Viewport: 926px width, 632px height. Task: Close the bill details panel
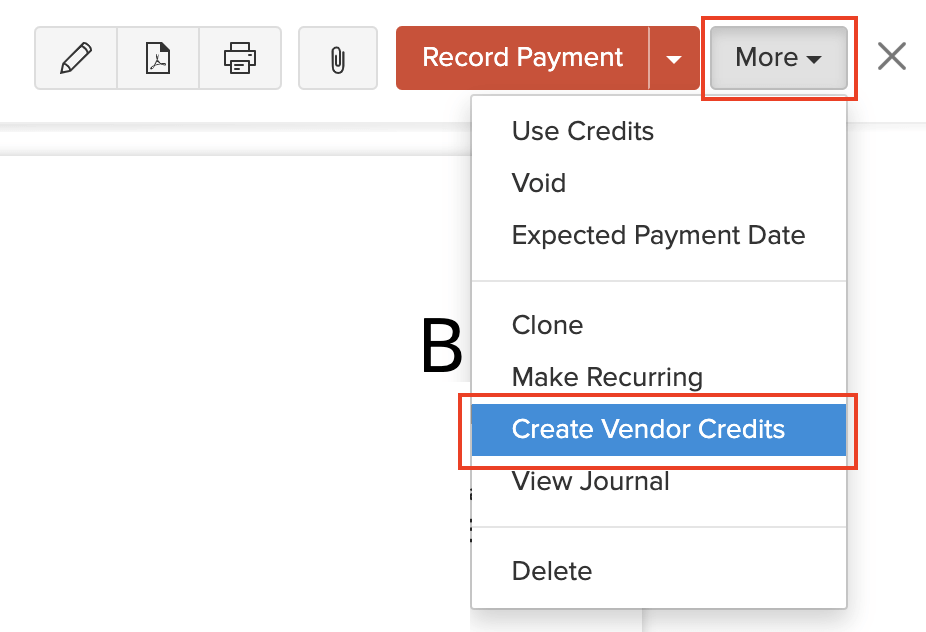[891, 57]
